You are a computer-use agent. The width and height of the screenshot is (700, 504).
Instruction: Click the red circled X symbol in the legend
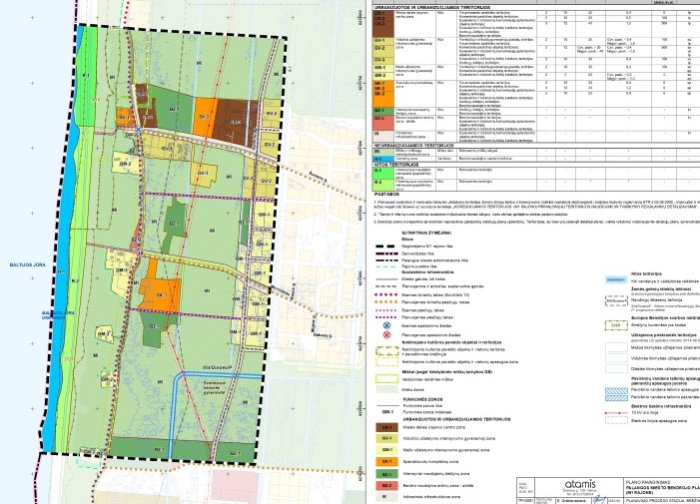[x=387, y=335]
